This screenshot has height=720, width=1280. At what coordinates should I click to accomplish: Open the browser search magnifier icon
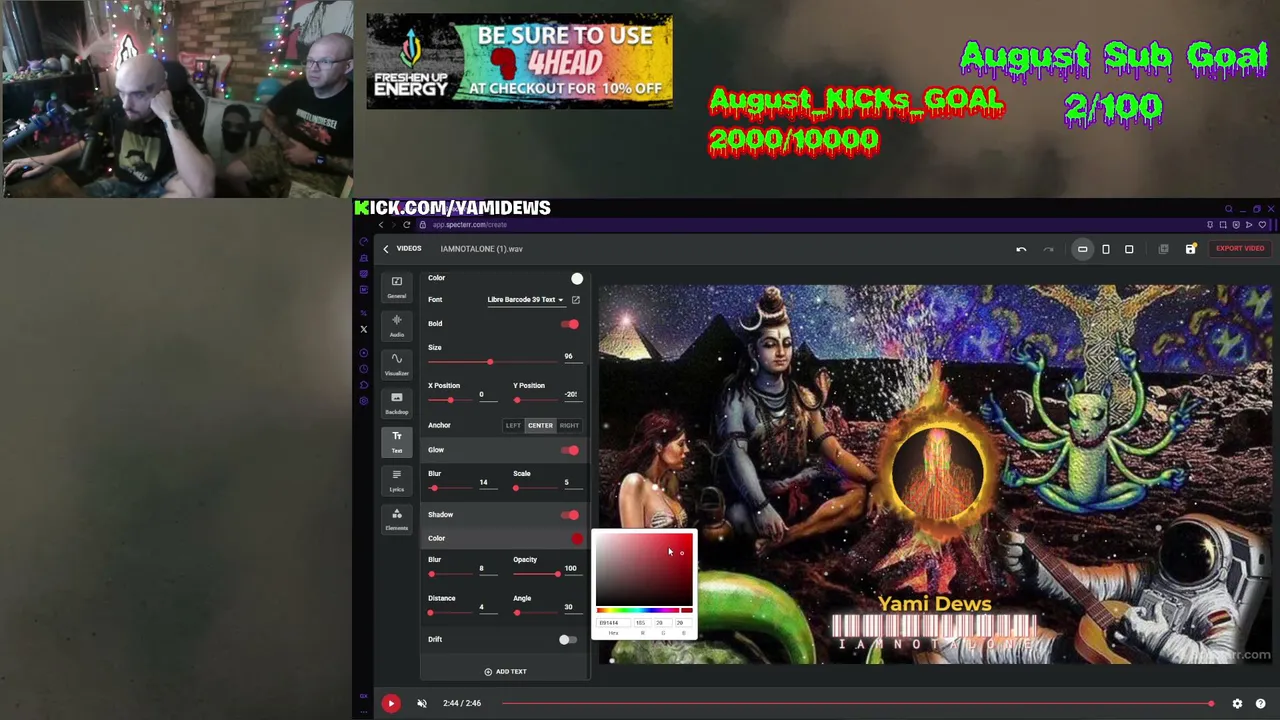point(1230,210)
